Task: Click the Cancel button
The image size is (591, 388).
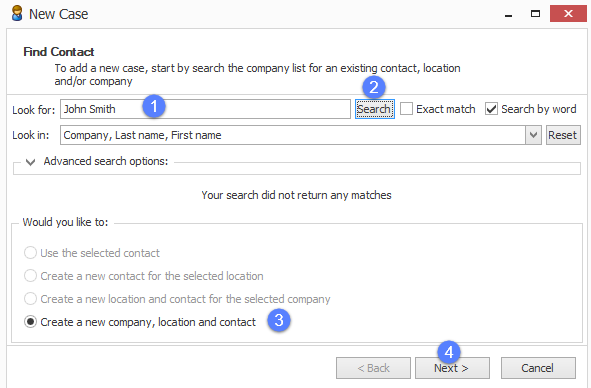Action: click(x=538, y=368)
